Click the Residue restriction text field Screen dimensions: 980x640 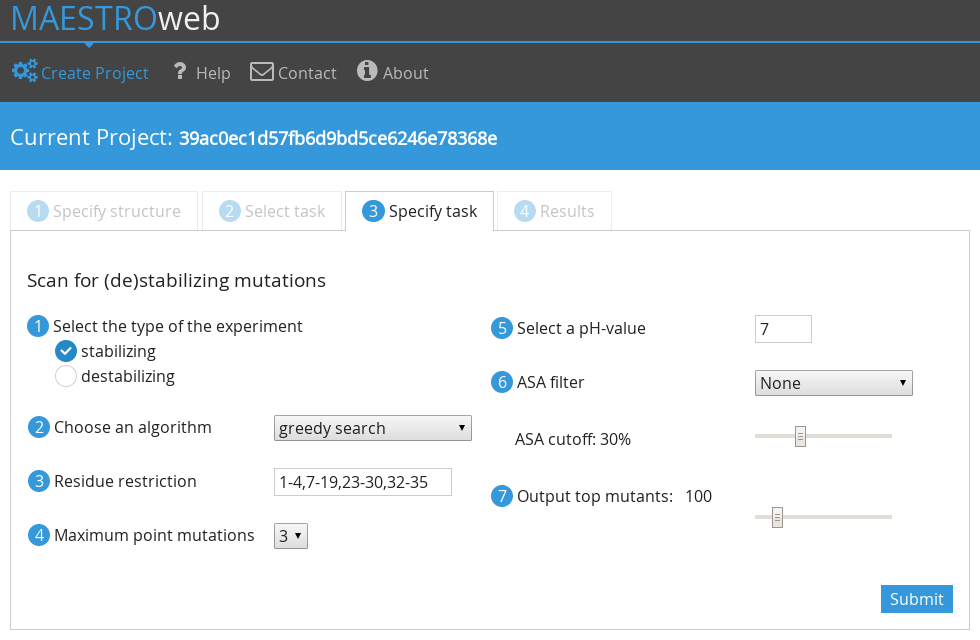(362, 482)
